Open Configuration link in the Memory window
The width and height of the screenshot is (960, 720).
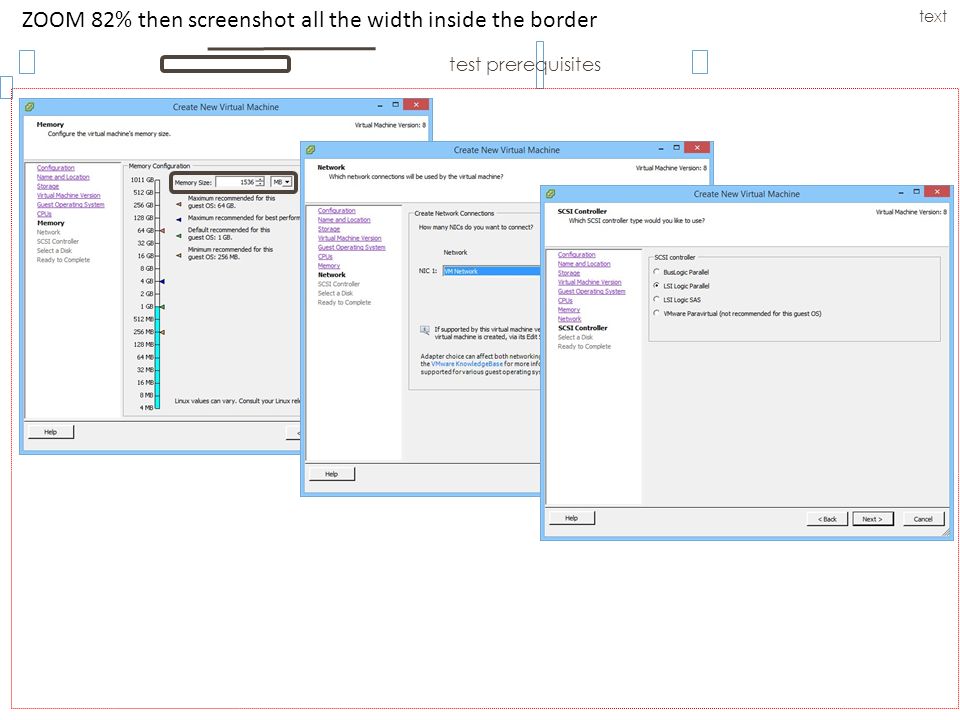tap(56, 168)
